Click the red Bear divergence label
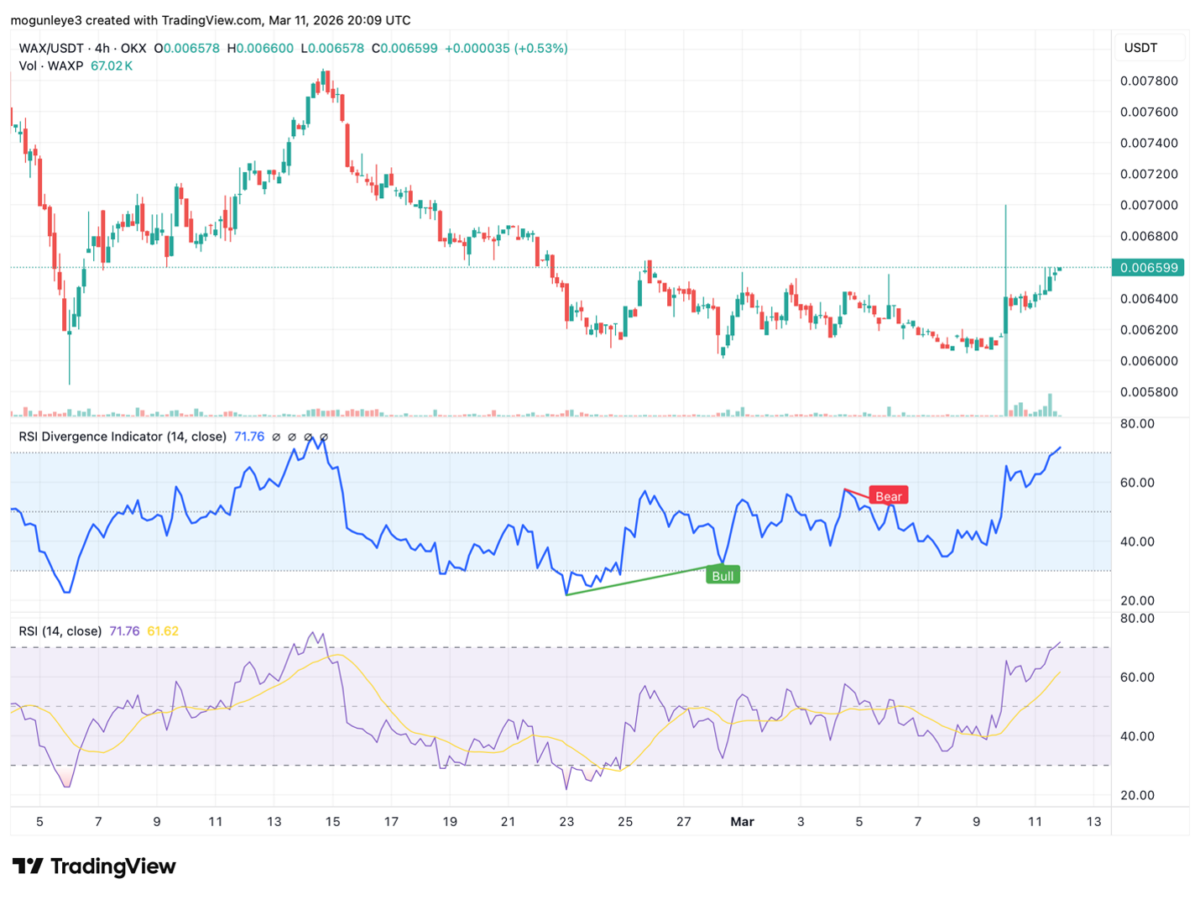Viewport: 1200px width, 900px height. pos(888,496)
